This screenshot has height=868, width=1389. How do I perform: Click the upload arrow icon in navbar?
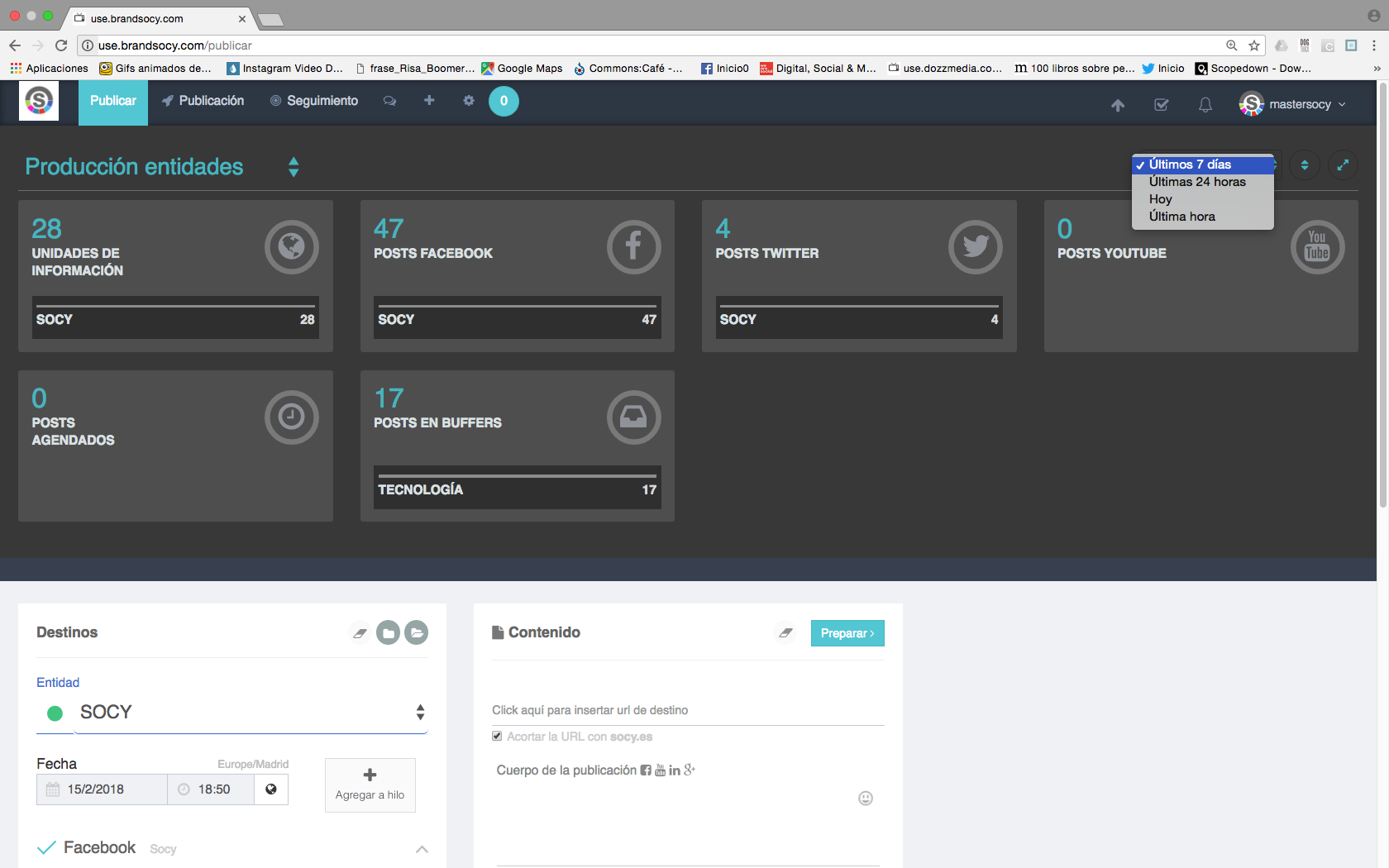point(1118,105)
